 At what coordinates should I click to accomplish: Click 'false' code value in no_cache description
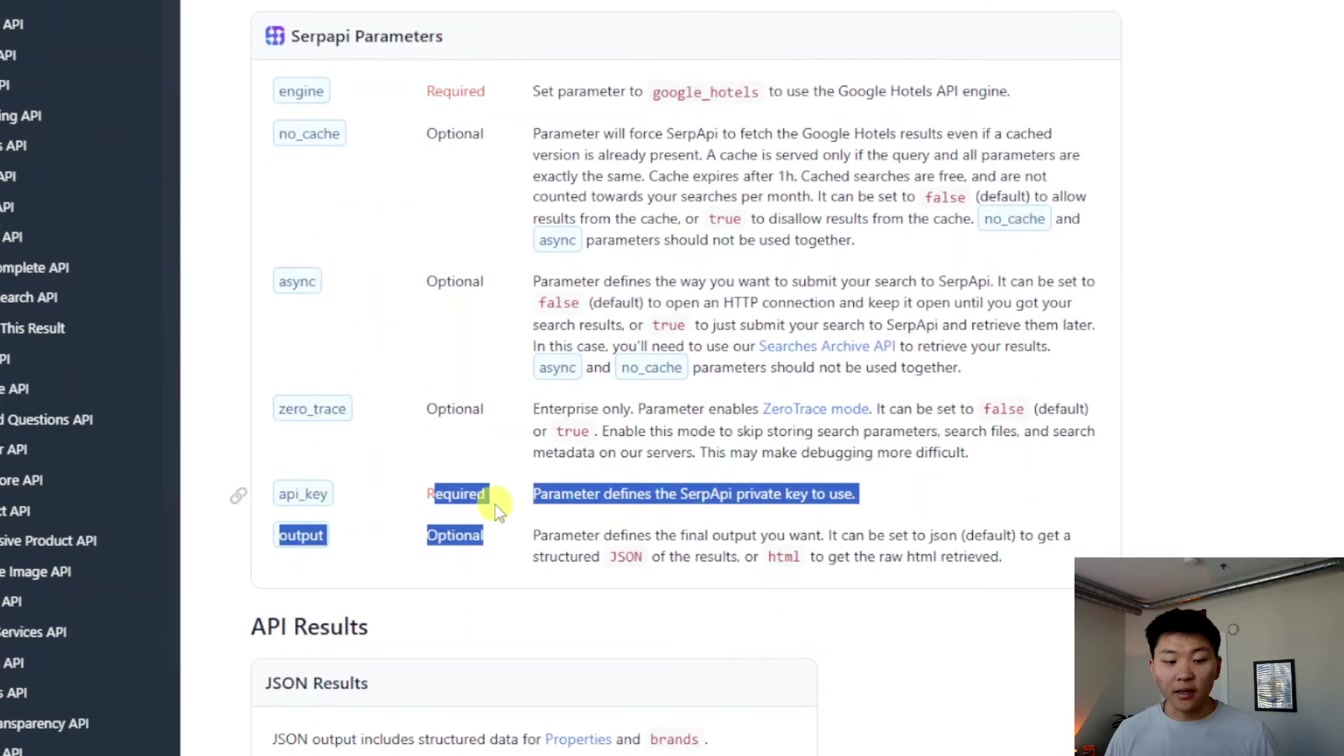point(945,198)
